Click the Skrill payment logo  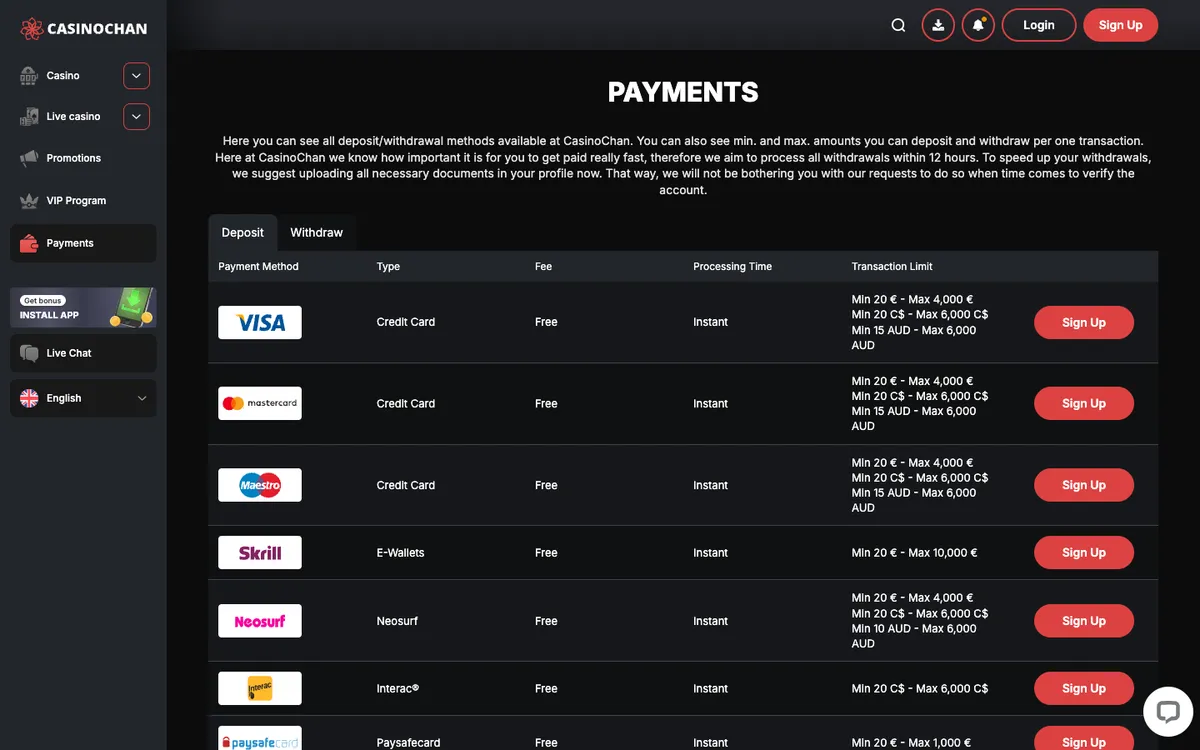(x=260, y=552)
